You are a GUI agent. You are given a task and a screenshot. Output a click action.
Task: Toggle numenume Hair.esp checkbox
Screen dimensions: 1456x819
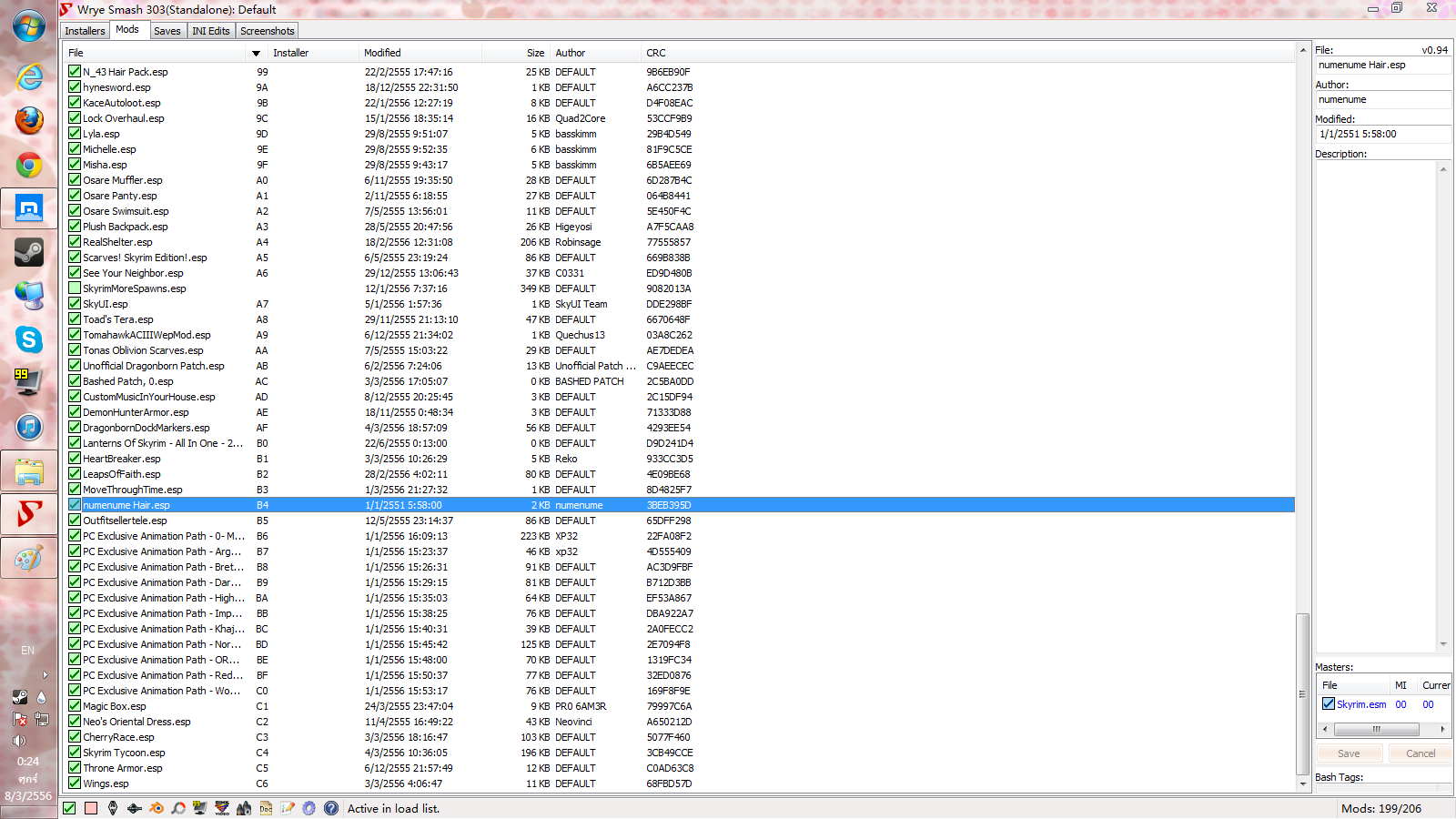[x=75, y=504]
